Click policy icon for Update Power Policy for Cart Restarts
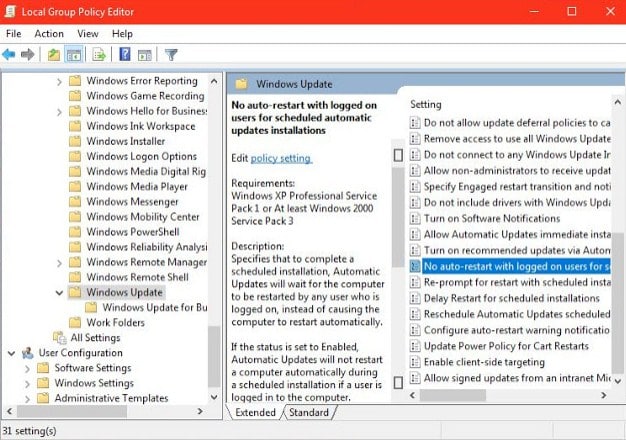This screenshot has width=626, height=440. (x=415, y=346)
